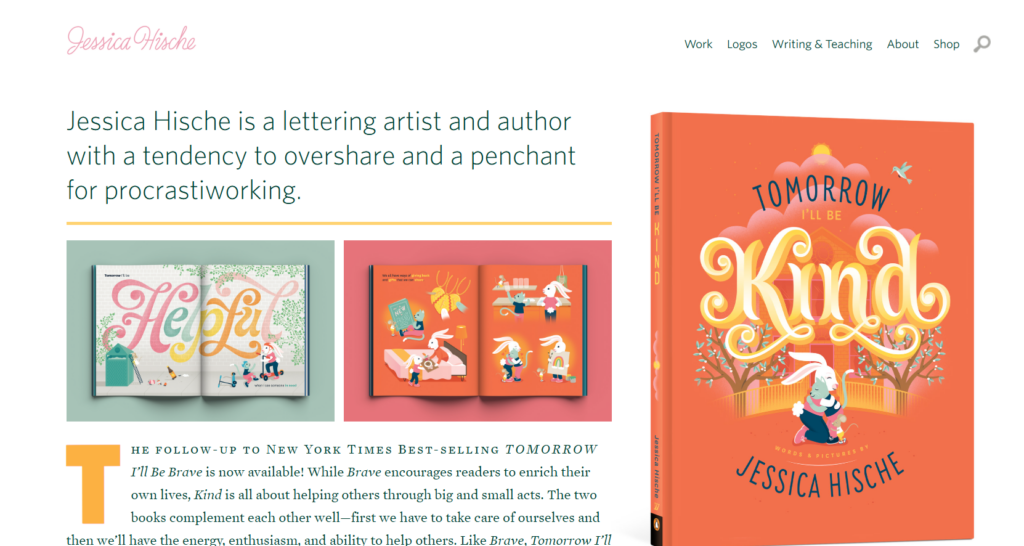Open the Work menu item
The image size is (1024, 546).
698,44
